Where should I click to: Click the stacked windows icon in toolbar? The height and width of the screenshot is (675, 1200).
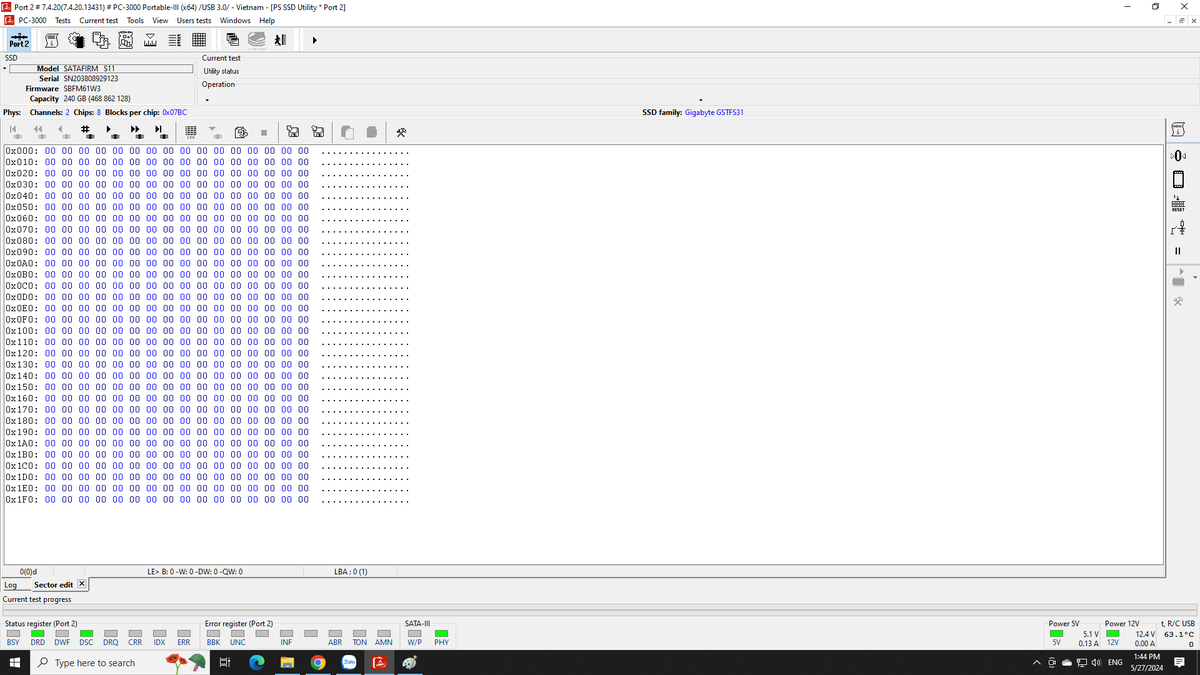[x=233, y=40]
